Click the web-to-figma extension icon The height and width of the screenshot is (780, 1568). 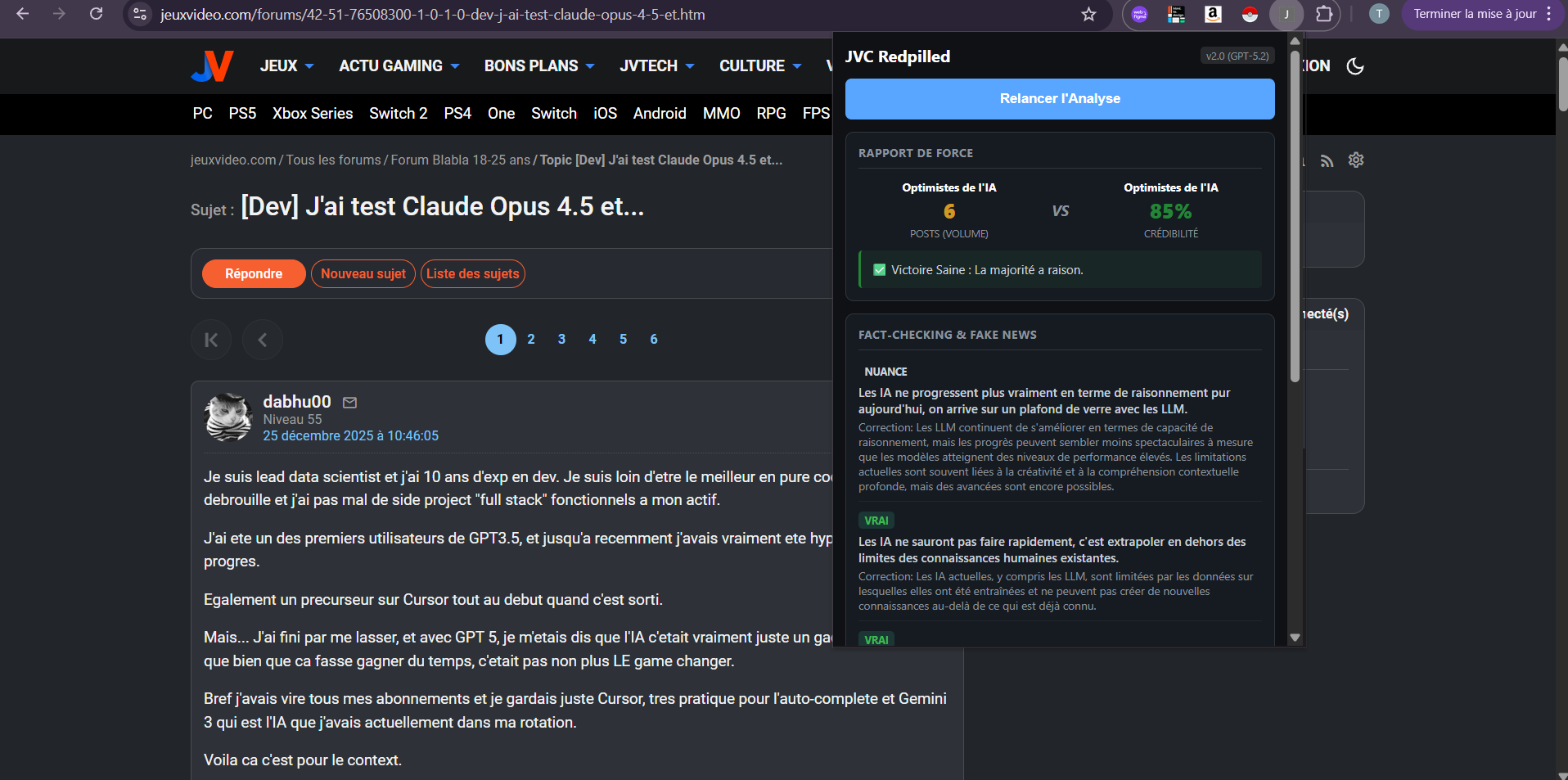tap(1139, 14)
